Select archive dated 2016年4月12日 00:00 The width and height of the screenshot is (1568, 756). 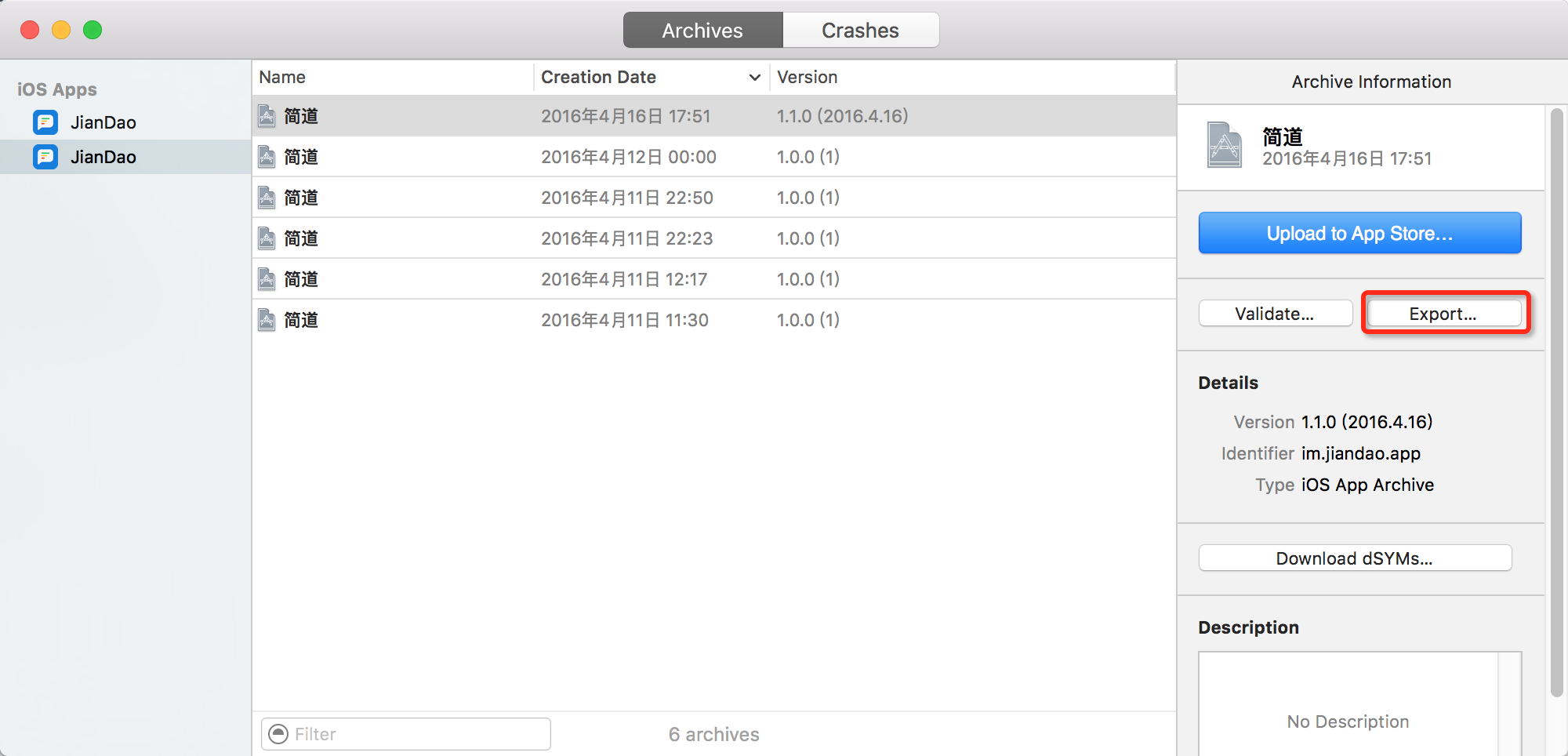point(713,157)
